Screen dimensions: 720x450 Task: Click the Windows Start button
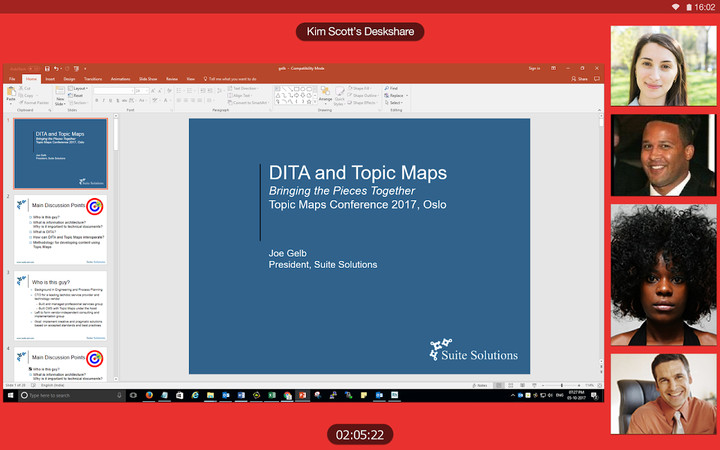click(x=9, y=396)
